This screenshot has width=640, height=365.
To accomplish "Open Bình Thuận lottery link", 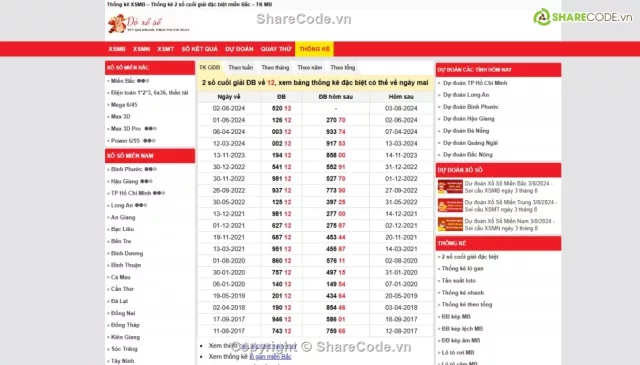I will pos(126,265).
